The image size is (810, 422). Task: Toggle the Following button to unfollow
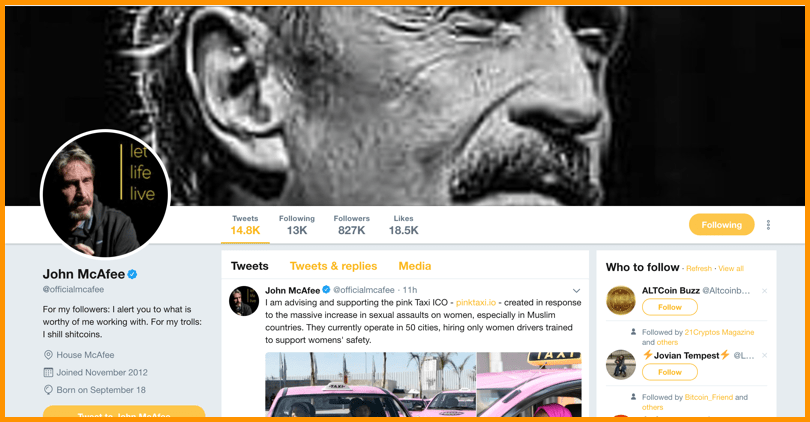click(721, 225)
